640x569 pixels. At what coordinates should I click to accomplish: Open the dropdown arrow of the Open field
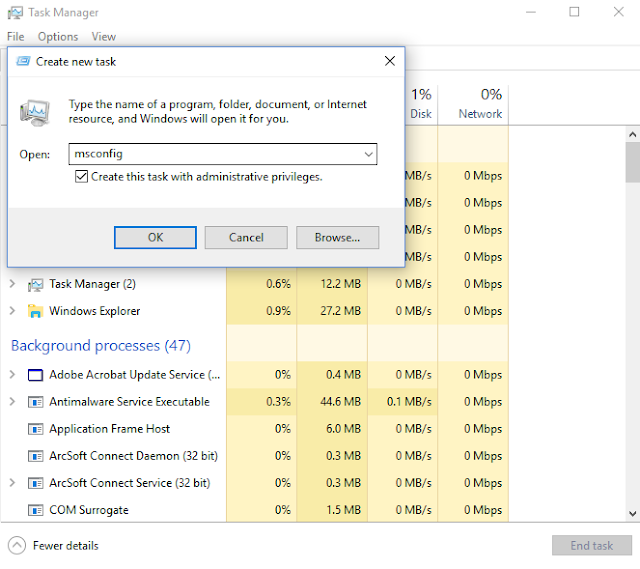click(369, 154)
